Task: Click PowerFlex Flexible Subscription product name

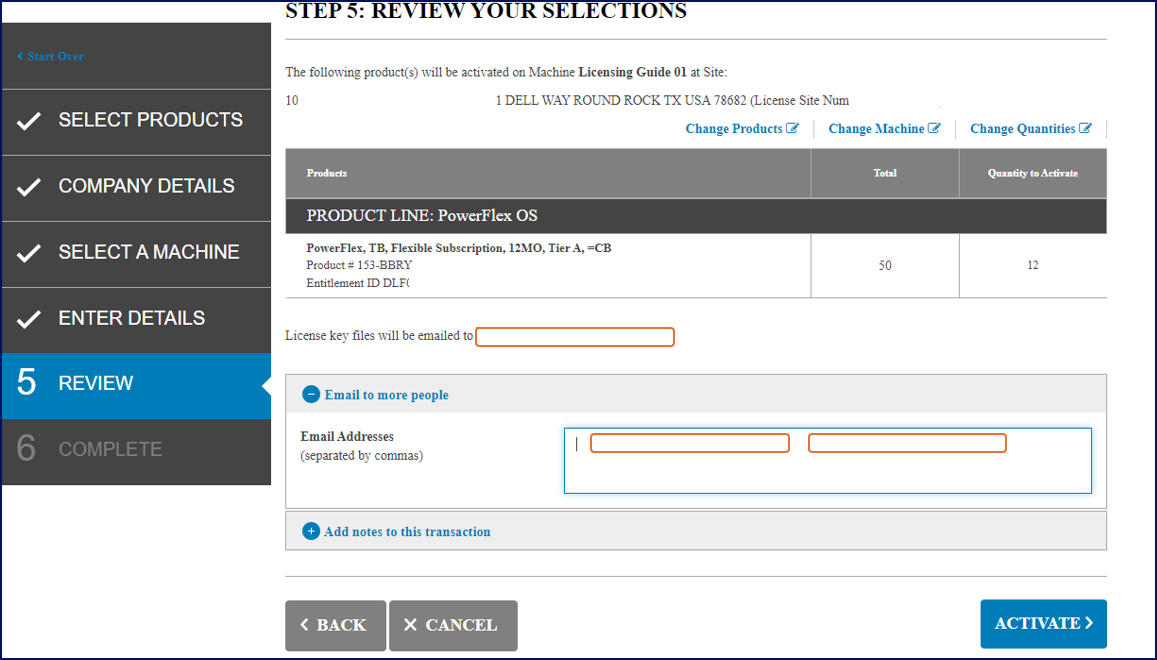Action: tap(459, 248)
